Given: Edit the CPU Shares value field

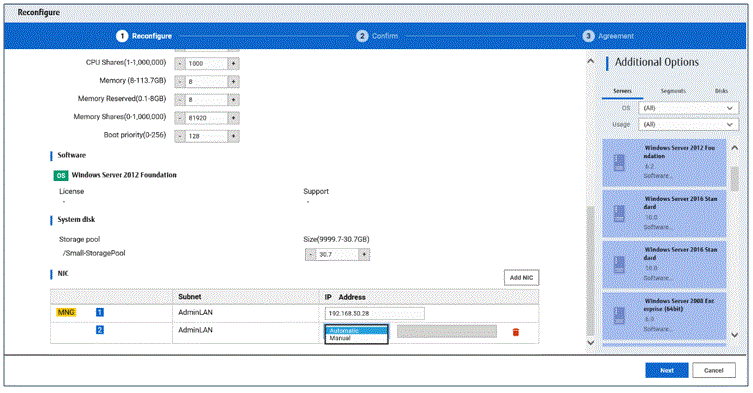Looking at the screenshot, I should click(206, 63).
